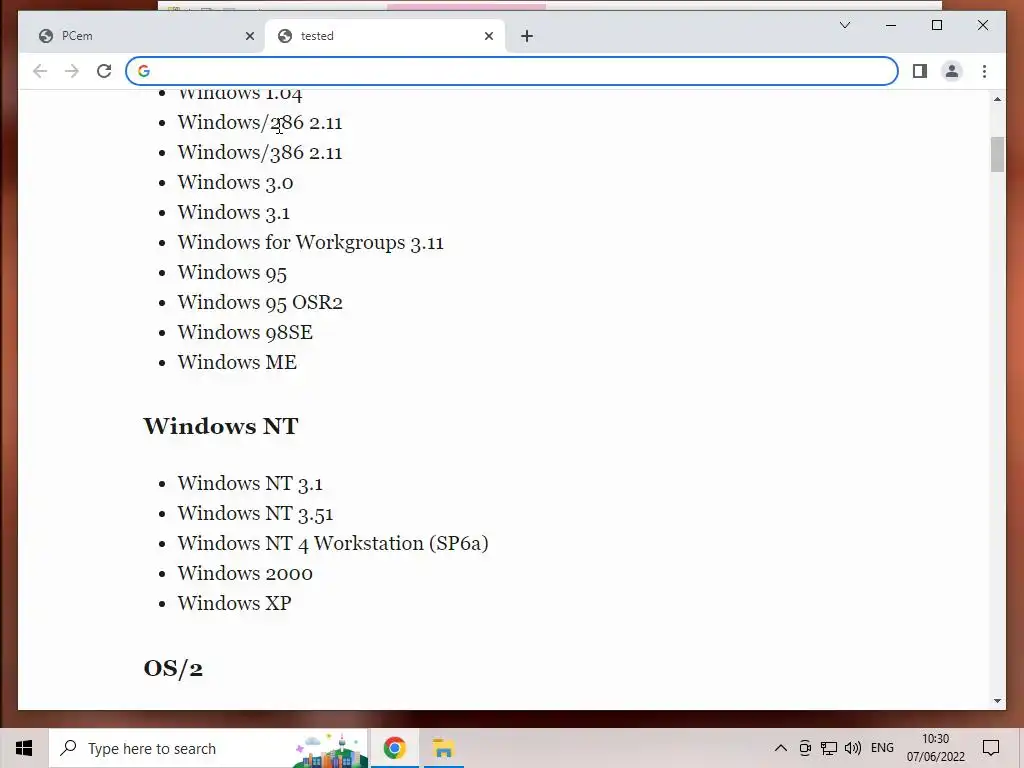Go back using the back arrow
1024x768 pixels.
(x=40, y=71)
